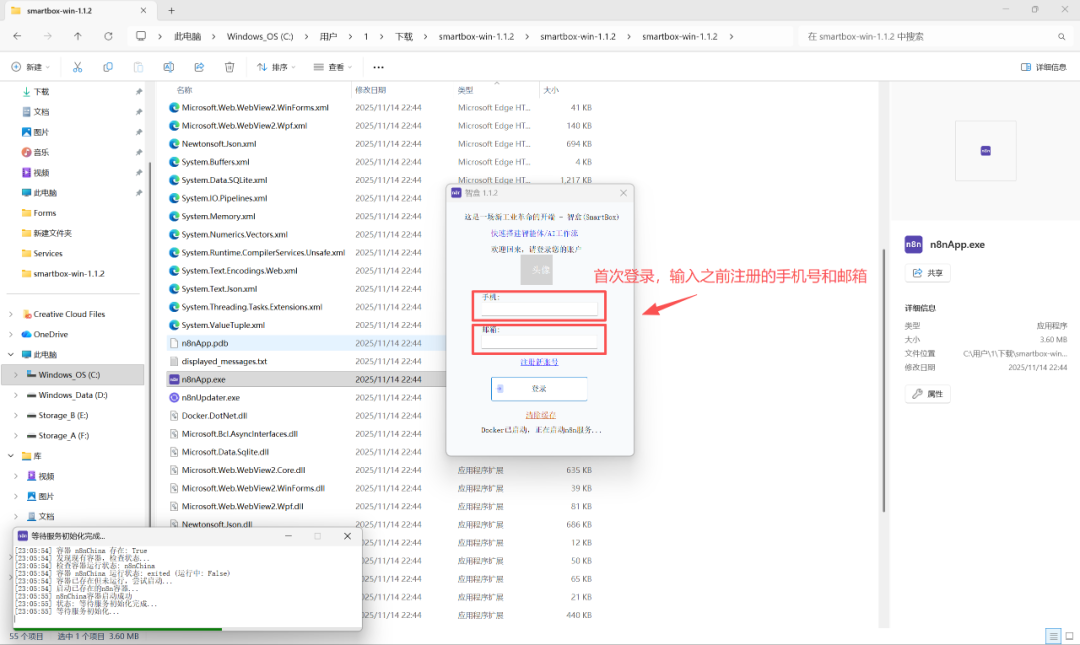Expand the Windows_OS (C:) drive node
This screenshot has width=1080, height=645.
(x=16, y=375)
